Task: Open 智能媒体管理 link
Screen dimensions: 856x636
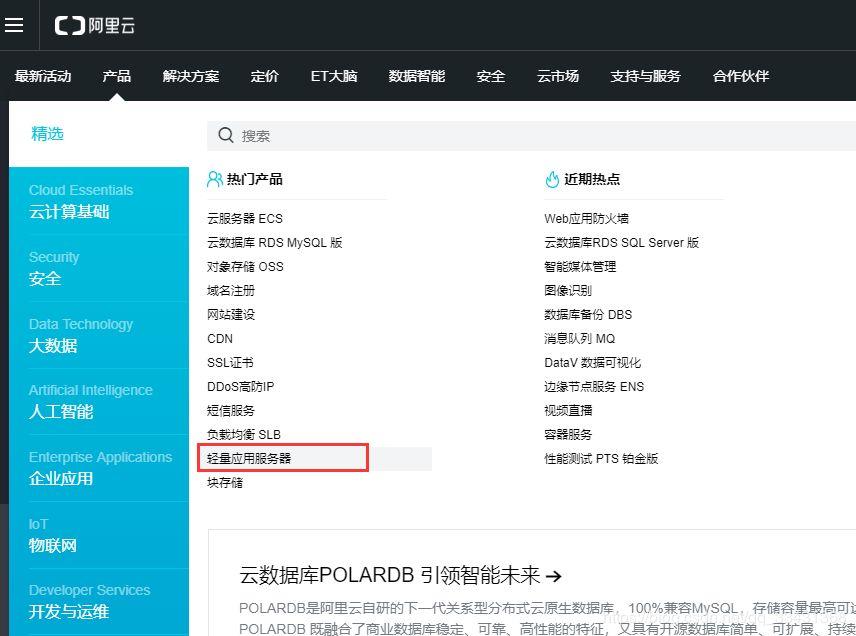Action: click(x=580, y=266)
